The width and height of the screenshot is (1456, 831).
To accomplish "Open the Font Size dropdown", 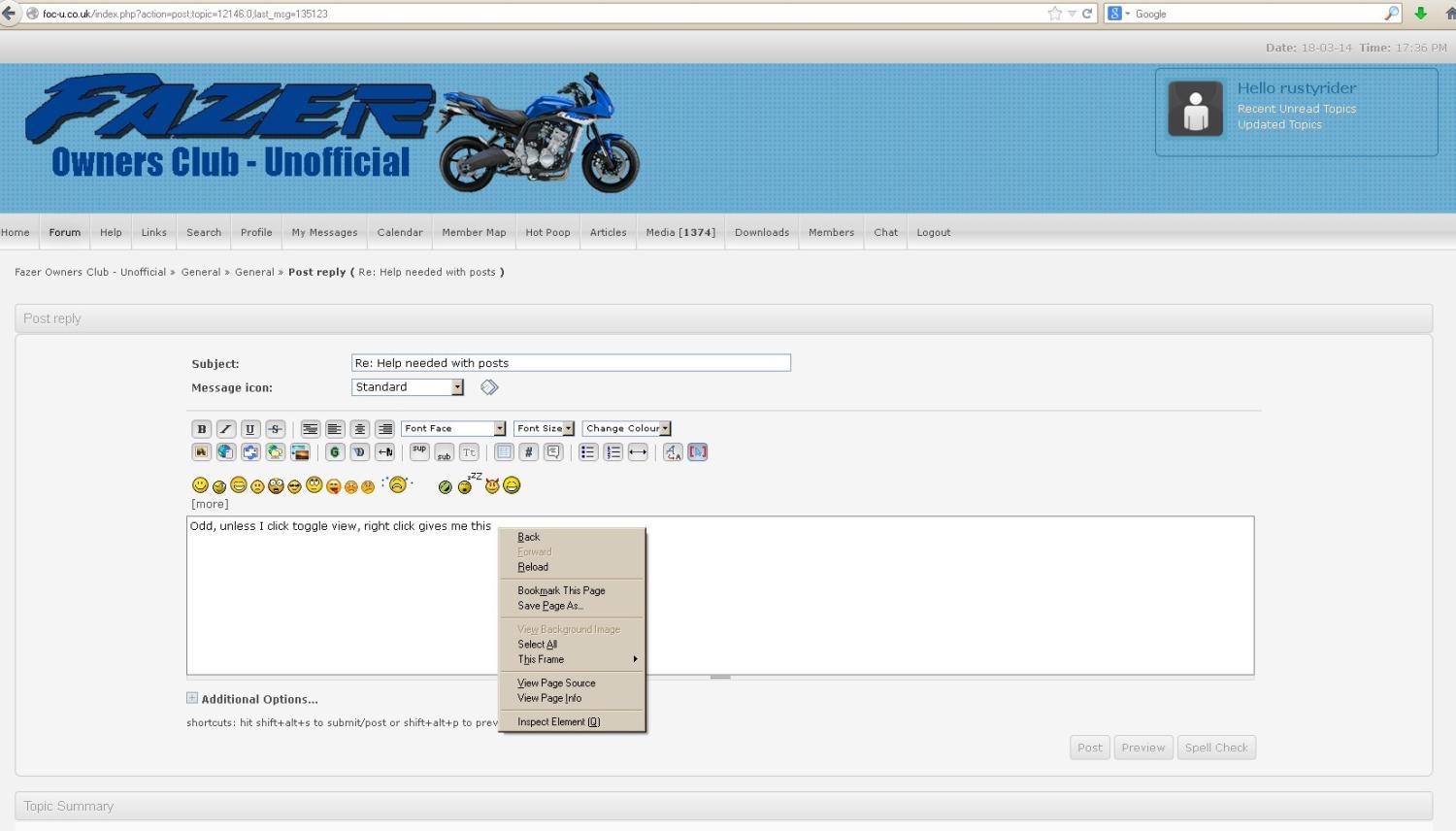I will (x=544, y=429).
